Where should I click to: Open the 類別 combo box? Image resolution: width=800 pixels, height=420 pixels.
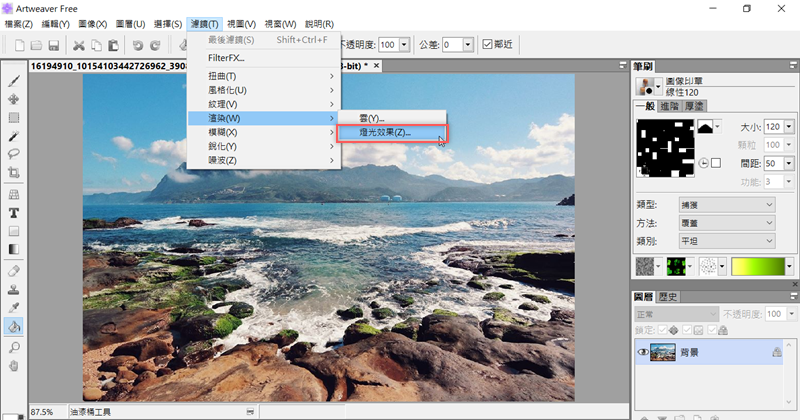click(x=727, y=241)
